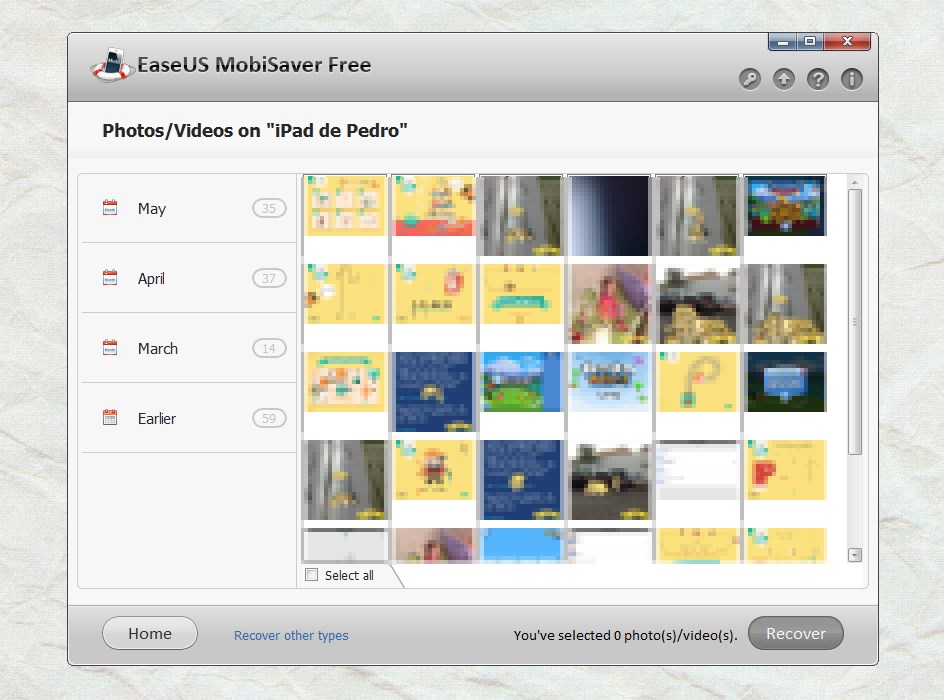The width and height of the screenshot is (944, 700).
Task: Click the '35' count badge for May
Action: click(269, 208)
